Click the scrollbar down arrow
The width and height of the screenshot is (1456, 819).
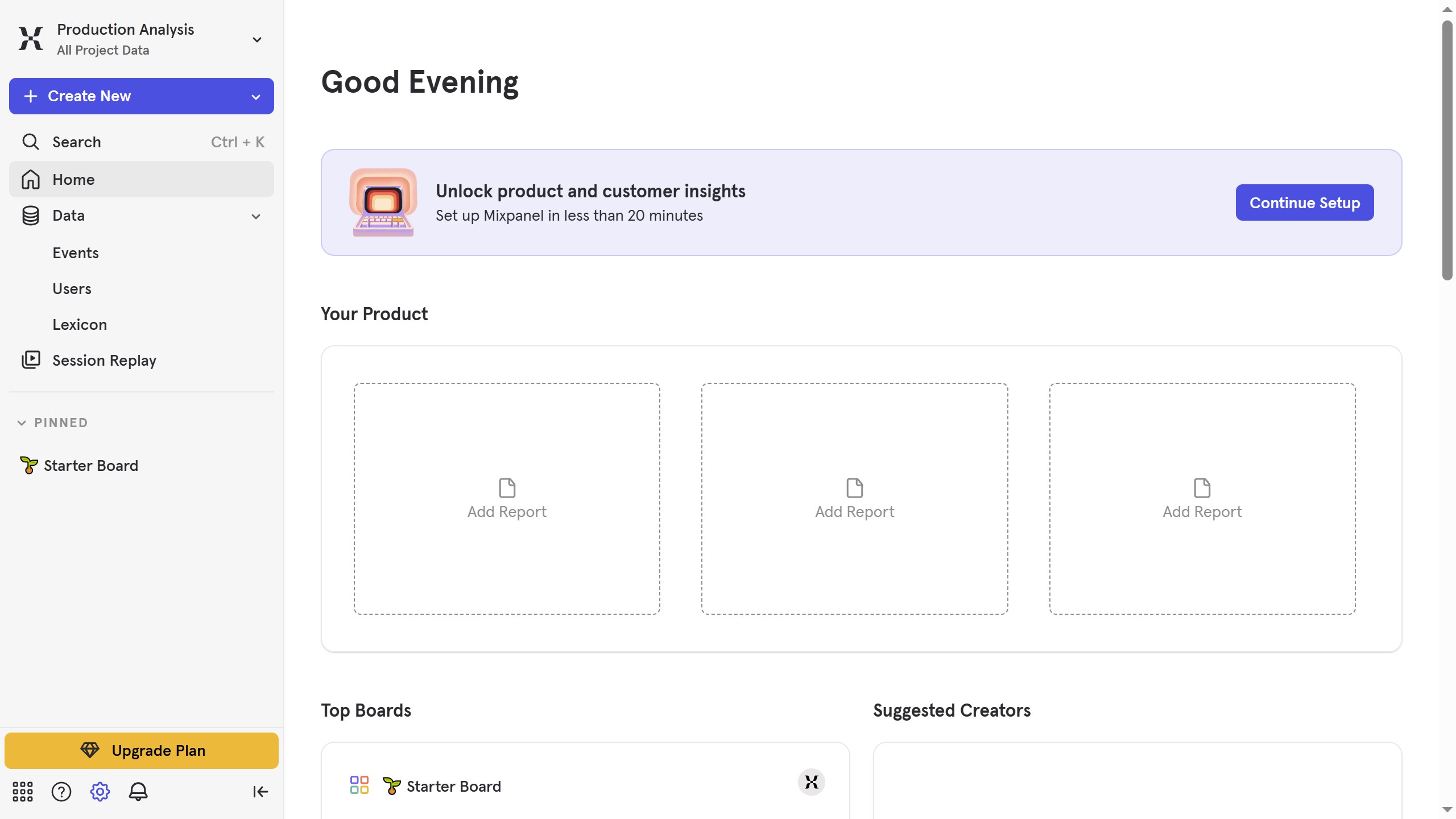1447,809
